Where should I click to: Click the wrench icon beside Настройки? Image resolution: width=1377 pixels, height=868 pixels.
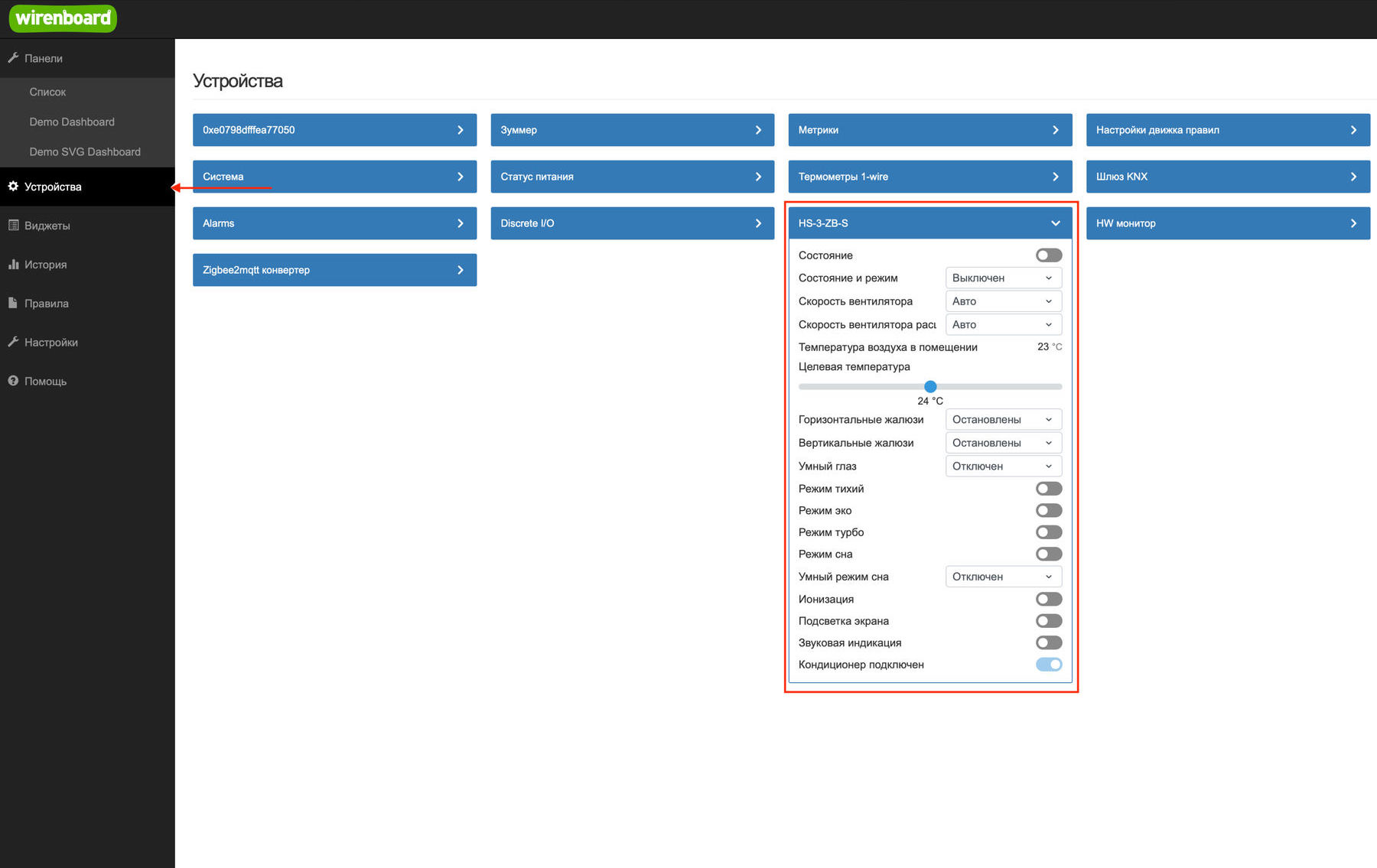[13, 343]
